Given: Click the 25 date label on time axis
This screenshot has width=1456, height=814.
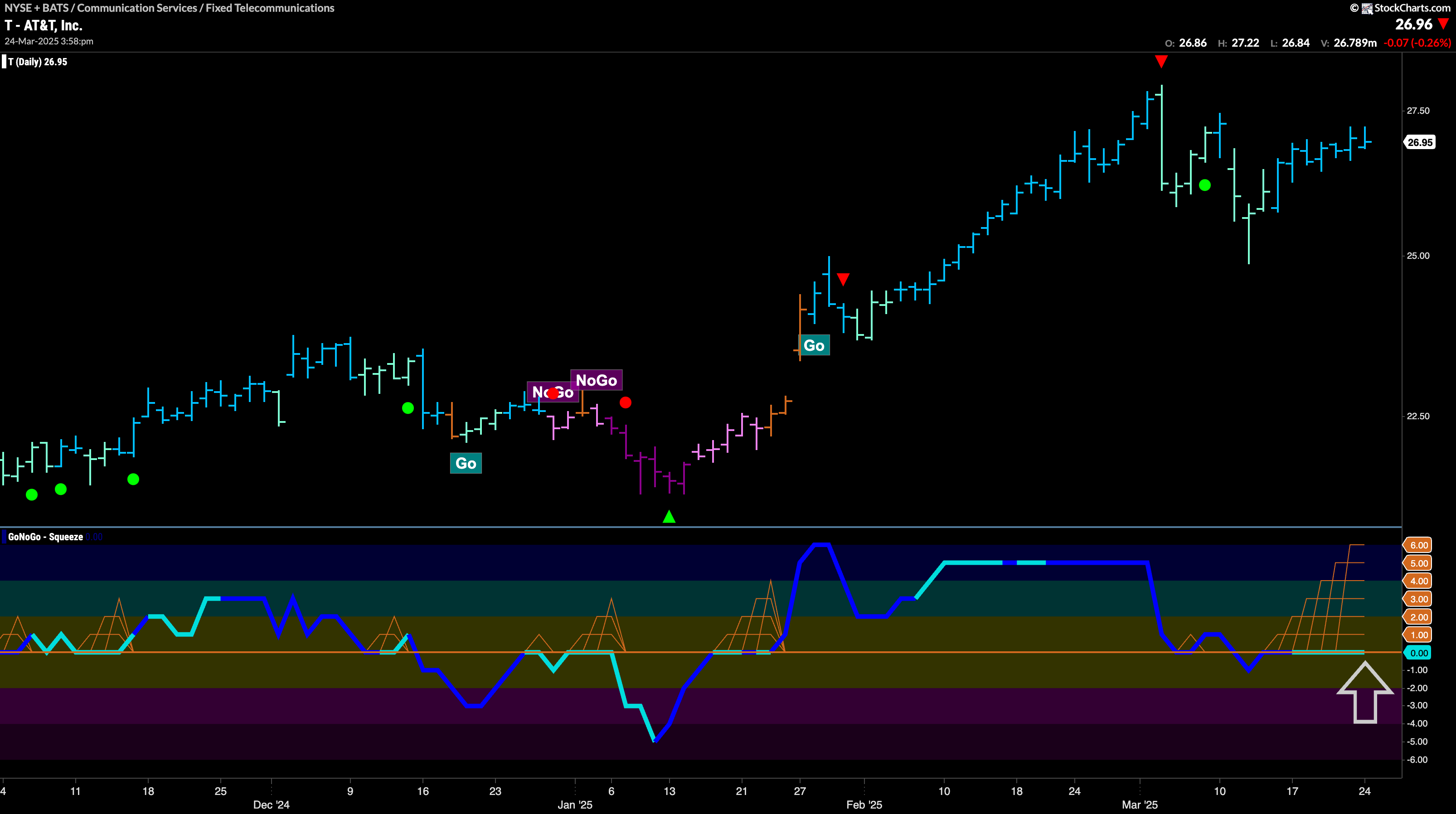Looking at the screenshot, I should click(220, 791).
